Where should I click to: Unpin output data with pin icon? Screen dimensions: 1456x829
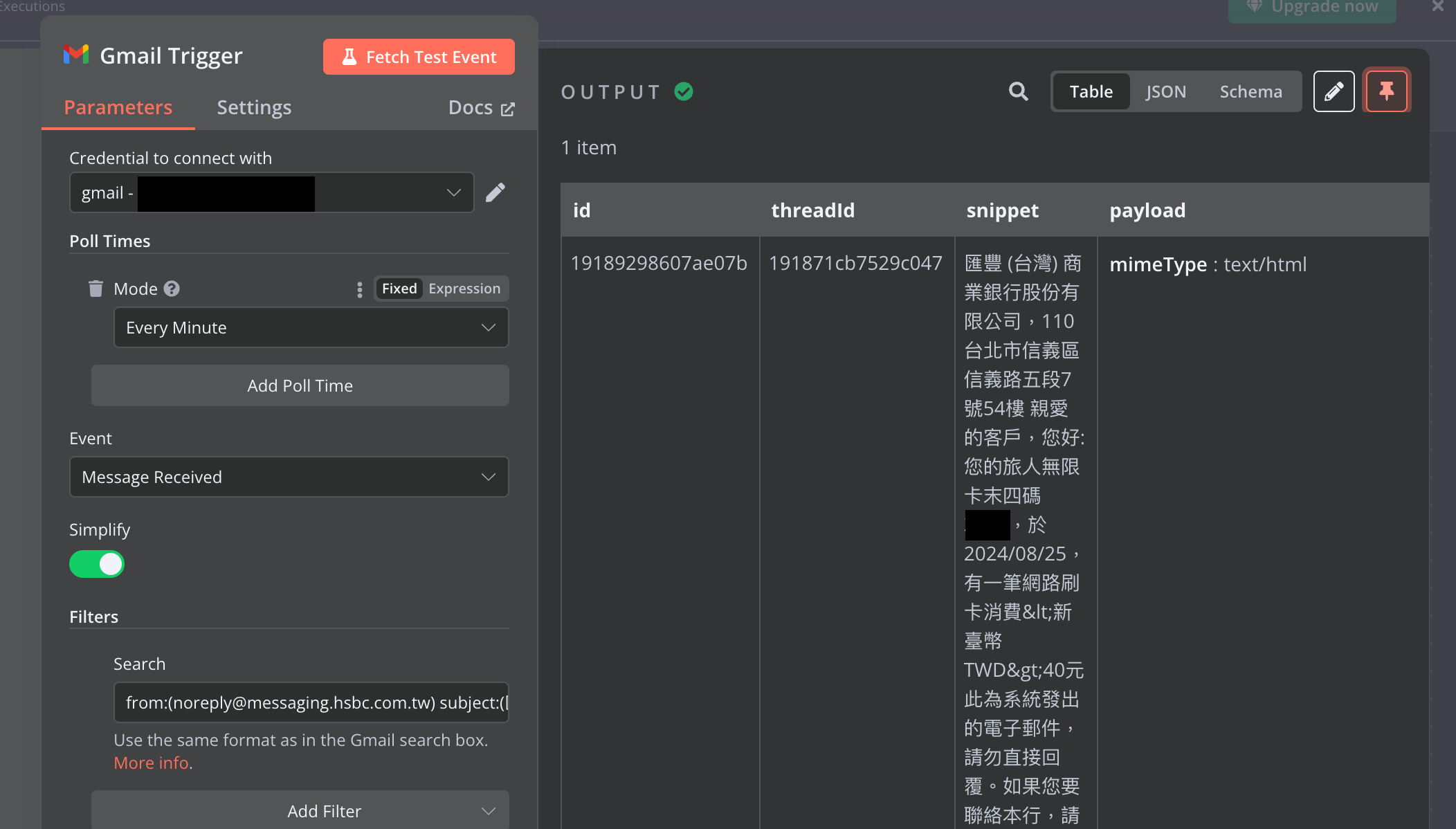click(1387, 91)
